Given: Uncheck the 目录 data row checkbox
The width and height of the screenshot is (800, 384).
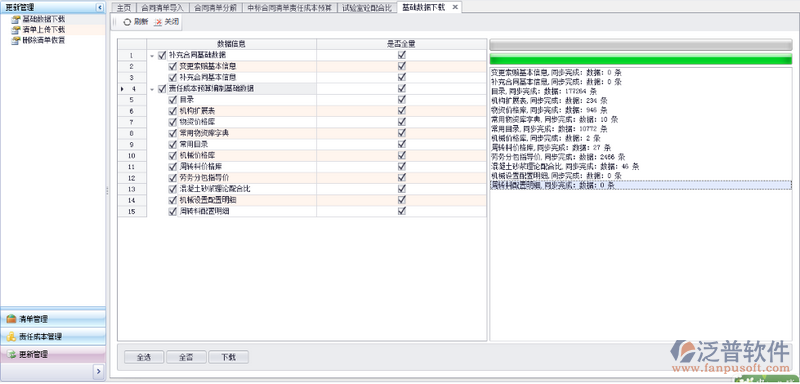Looking at the screenshot, I should [x=172, y=100].
